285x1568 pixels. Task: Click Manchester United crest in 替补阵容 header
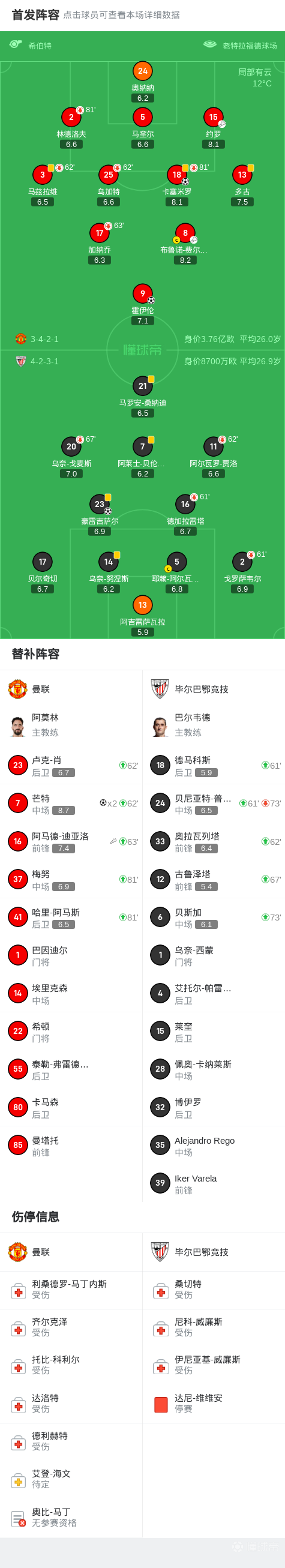pyautogui.click(x=17, y=689)
